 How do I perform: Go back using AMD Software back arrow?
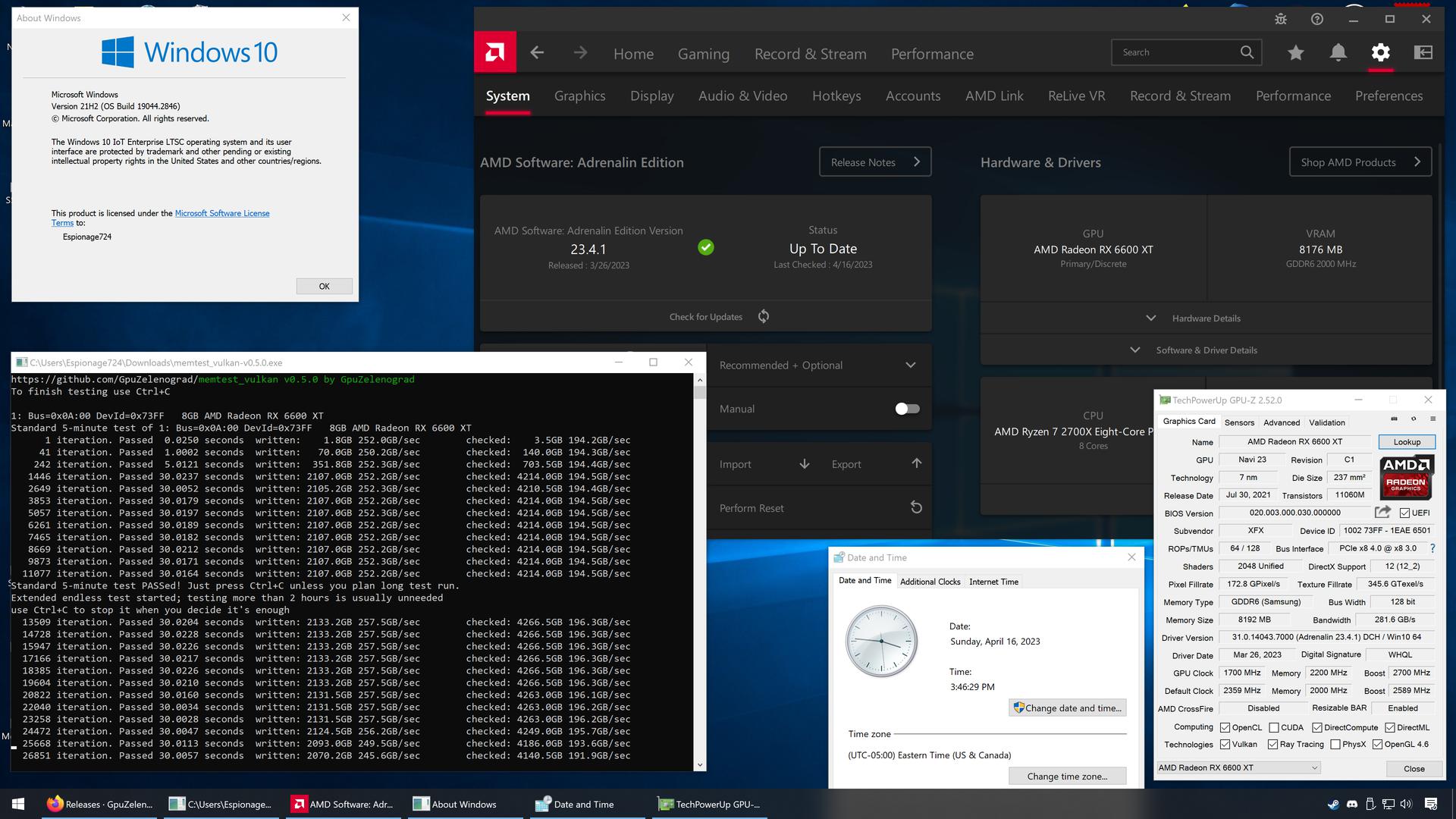coord(537,52)
